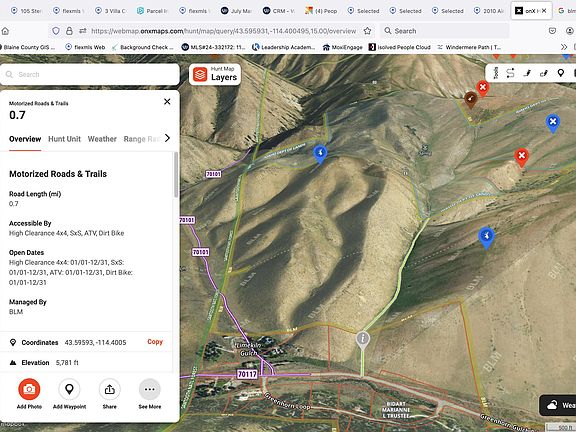576x432 pixels.
Task: Switch to the Google blm browser tab
Action: pyautogui.click(x=566, y=11)
